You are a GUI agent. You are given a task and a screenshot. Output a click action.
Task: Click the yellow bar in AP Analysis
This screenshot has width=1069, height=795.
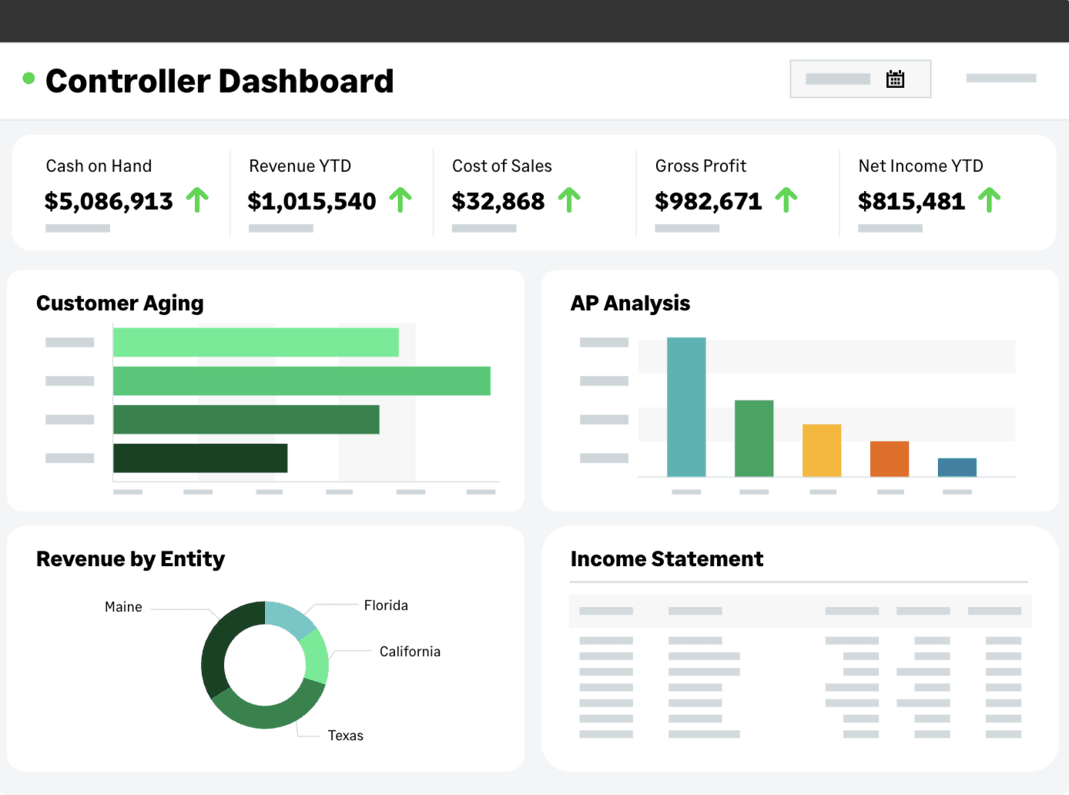(x=822, y=450)
